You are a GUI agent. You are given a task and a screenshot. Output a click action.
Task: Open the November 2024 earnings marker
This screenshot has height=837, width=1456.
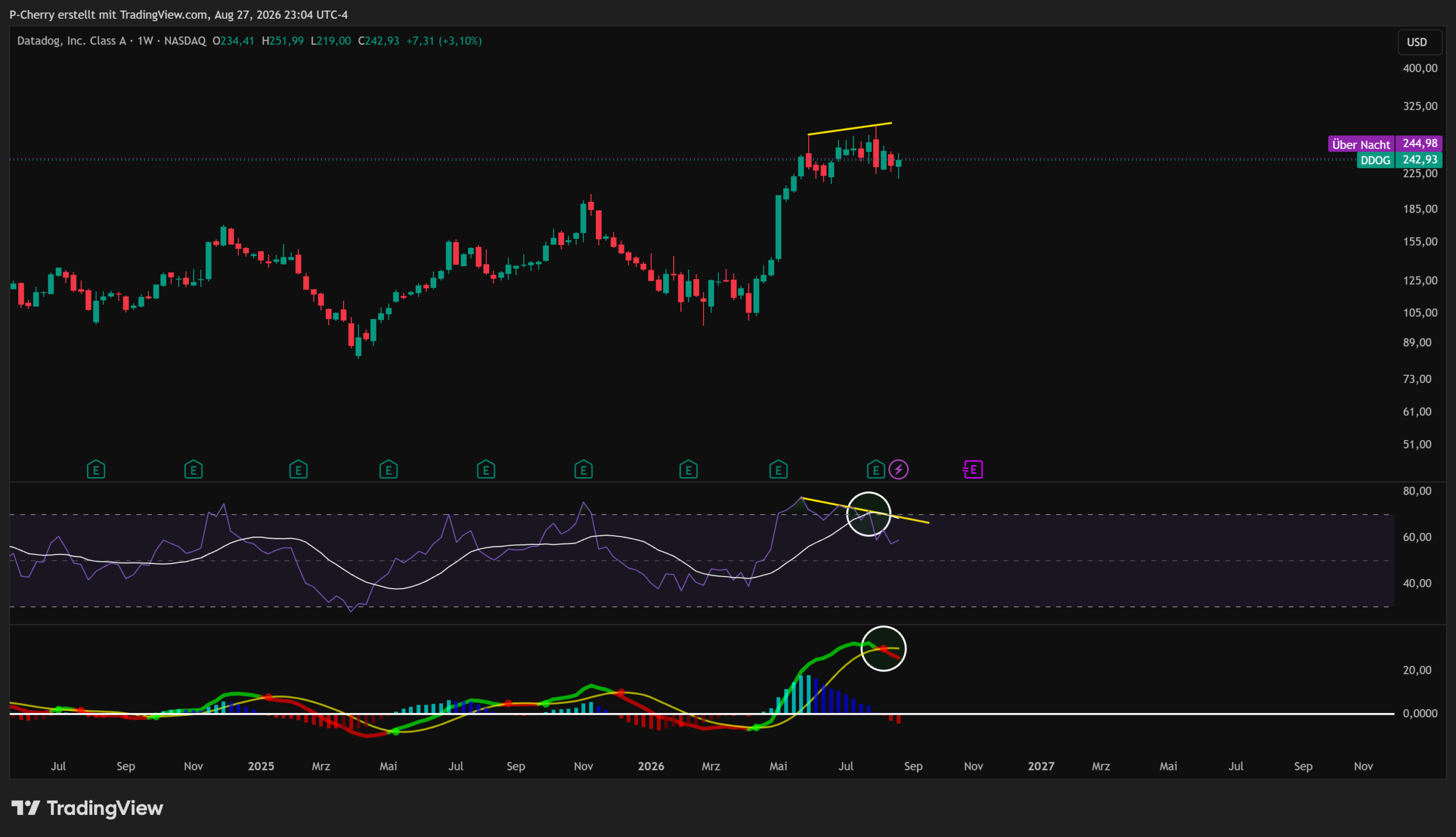(x=193, y=470)
